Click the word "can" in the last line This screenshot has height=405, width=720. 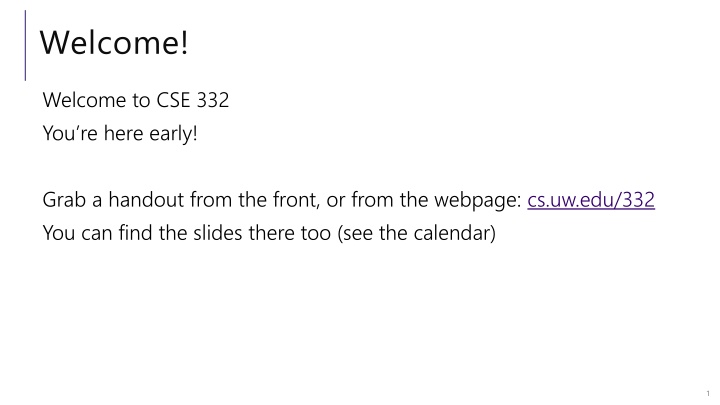coord(96,234)
